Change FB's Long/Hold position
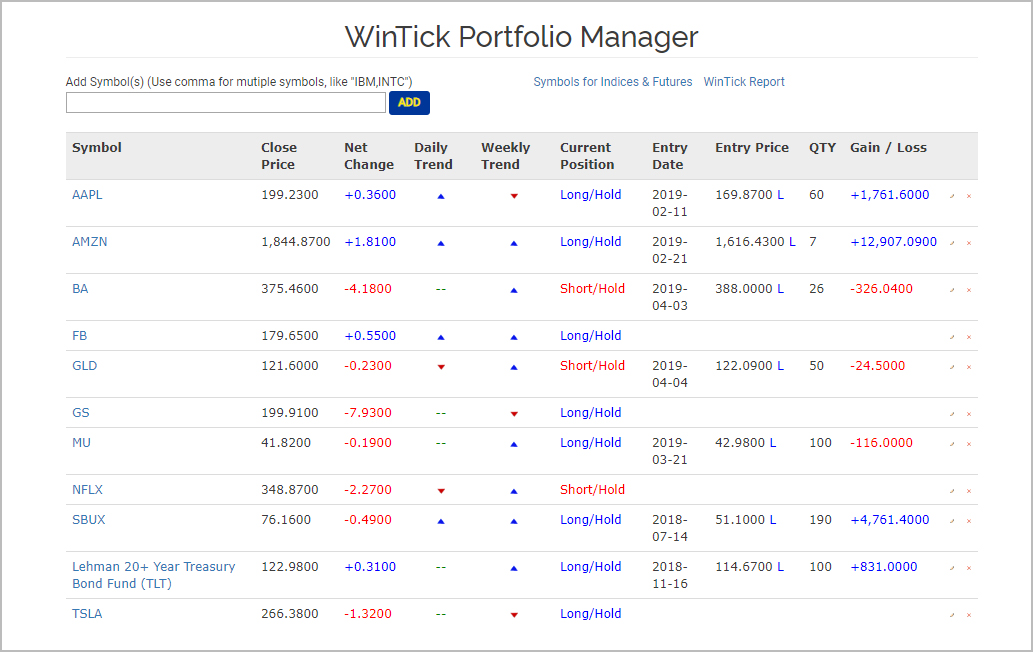This screenshot has height=652, width=1033. pos(590,336)
